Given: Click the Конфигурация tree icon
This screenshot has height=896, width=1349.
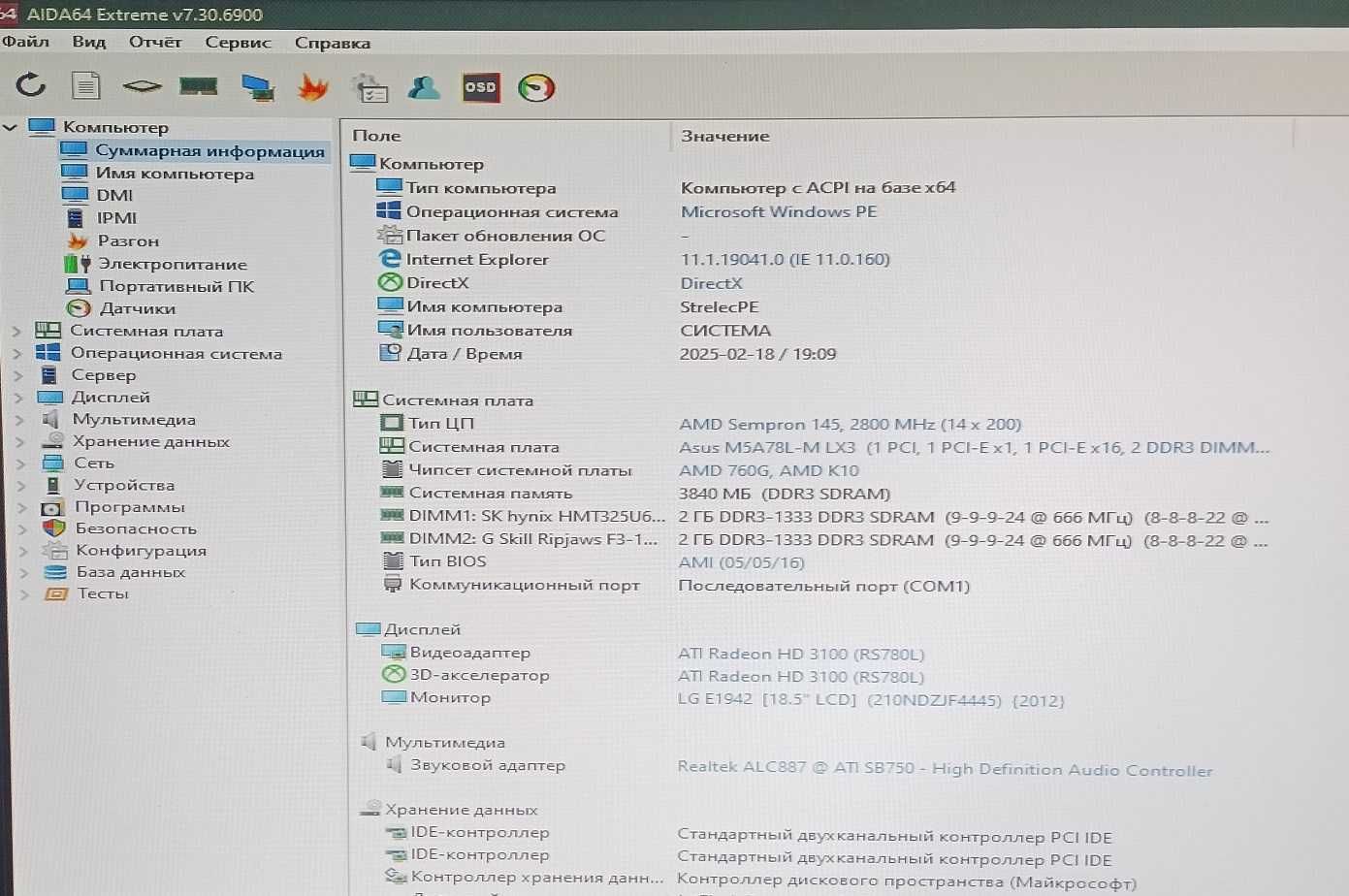Looking at the screenshot, I should tap(55, 551).
